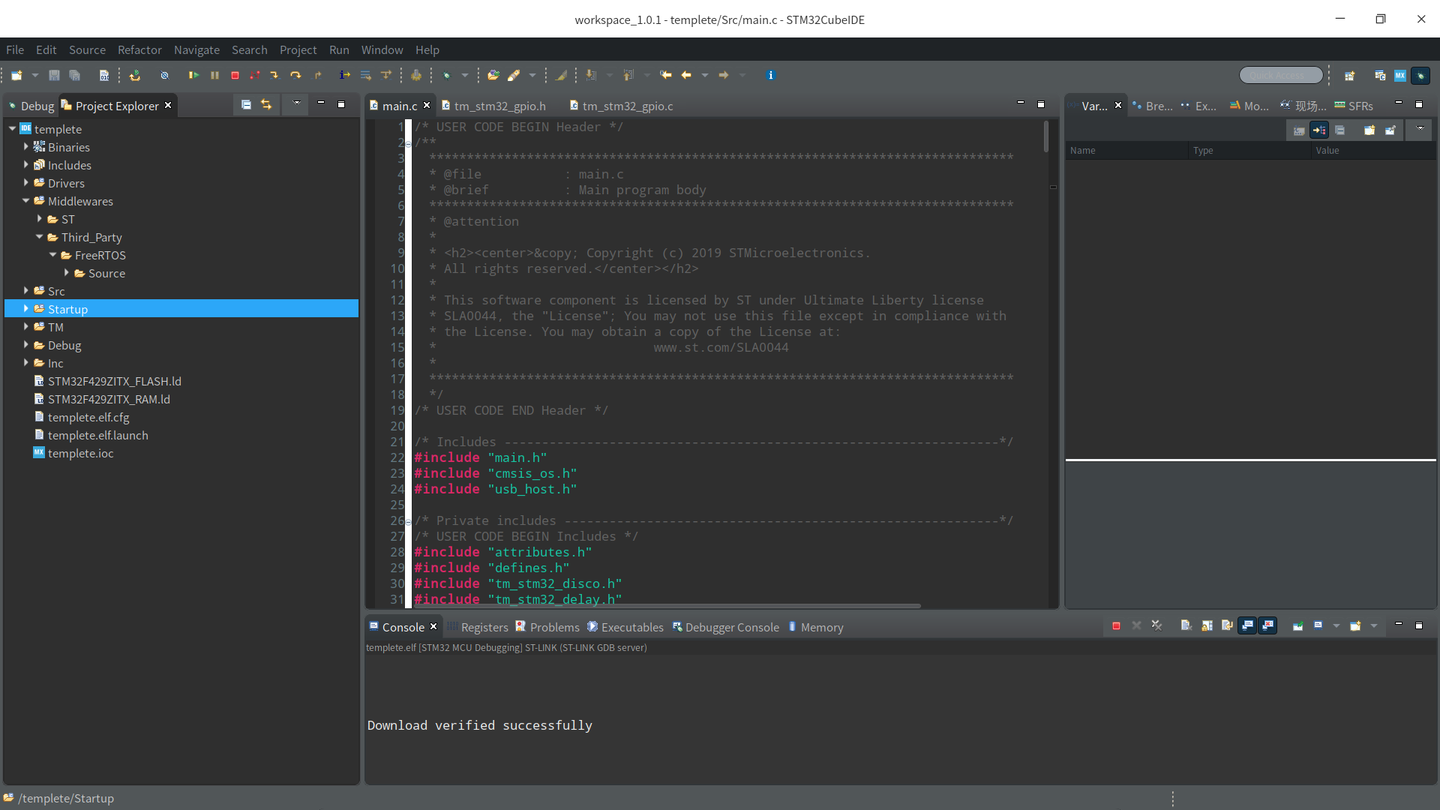The width and height of the screenshot is (1440, 810).
Task: Toggle Scroll Lock in the Console toolbar
Action: [1206, 626]
